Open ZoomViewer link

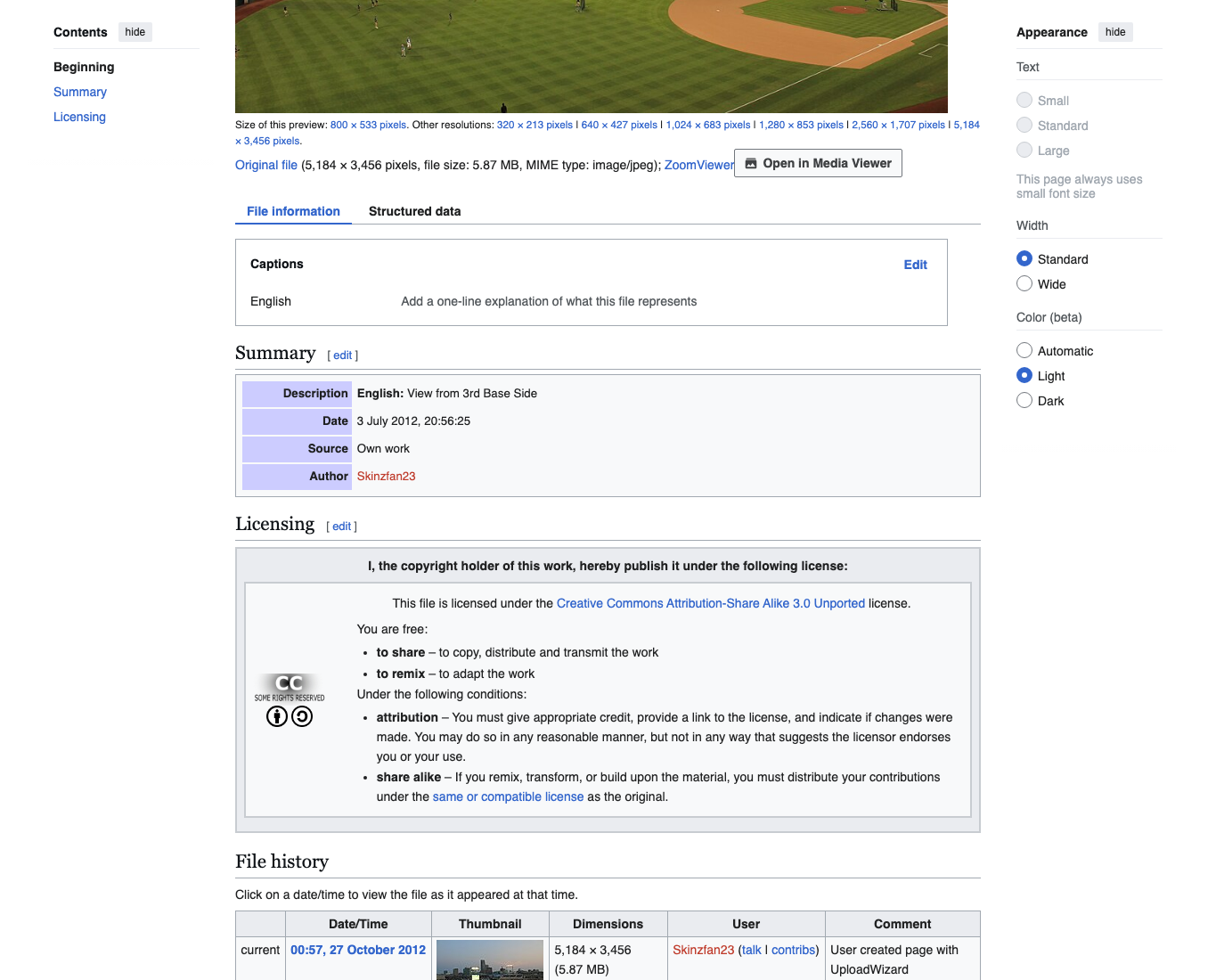[699, 165]
